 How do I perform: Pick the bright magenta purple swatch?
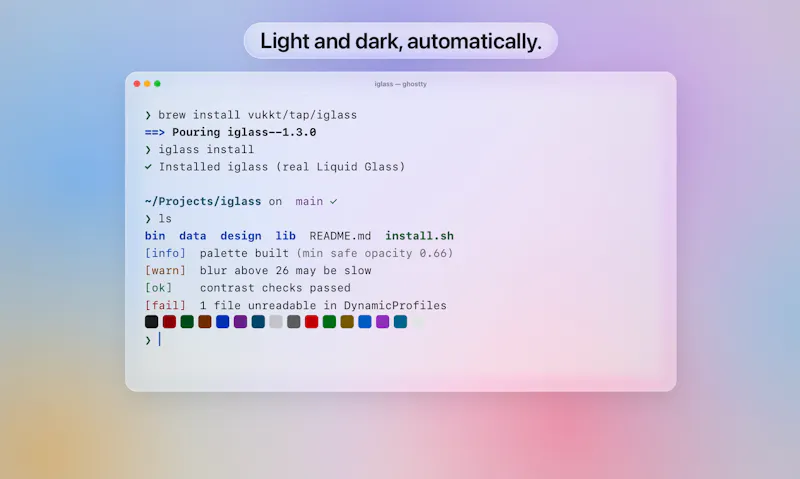pyautogui.click(x=383, y=322)
